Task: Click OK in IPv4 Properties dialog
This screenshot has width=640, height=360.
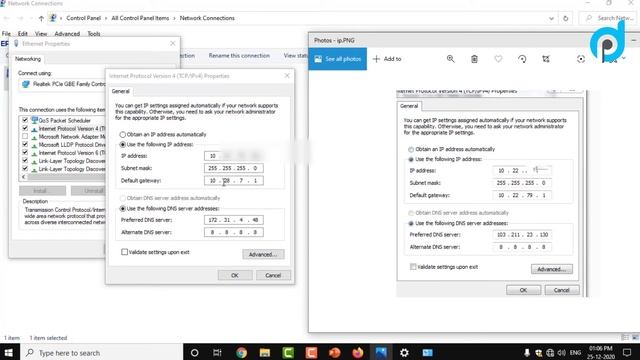Action: [x=235, y=275]
